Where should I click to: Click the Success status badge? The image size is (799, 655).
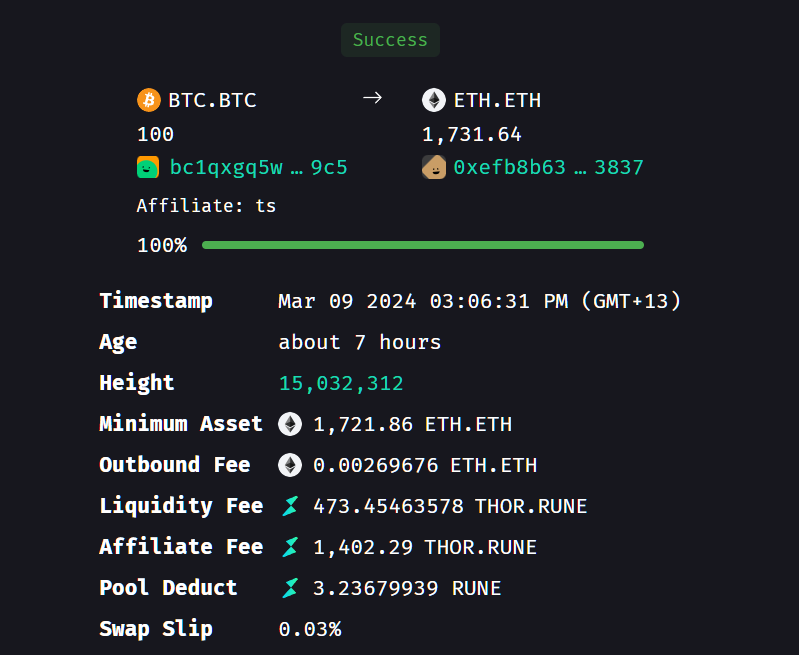(390, 40)
